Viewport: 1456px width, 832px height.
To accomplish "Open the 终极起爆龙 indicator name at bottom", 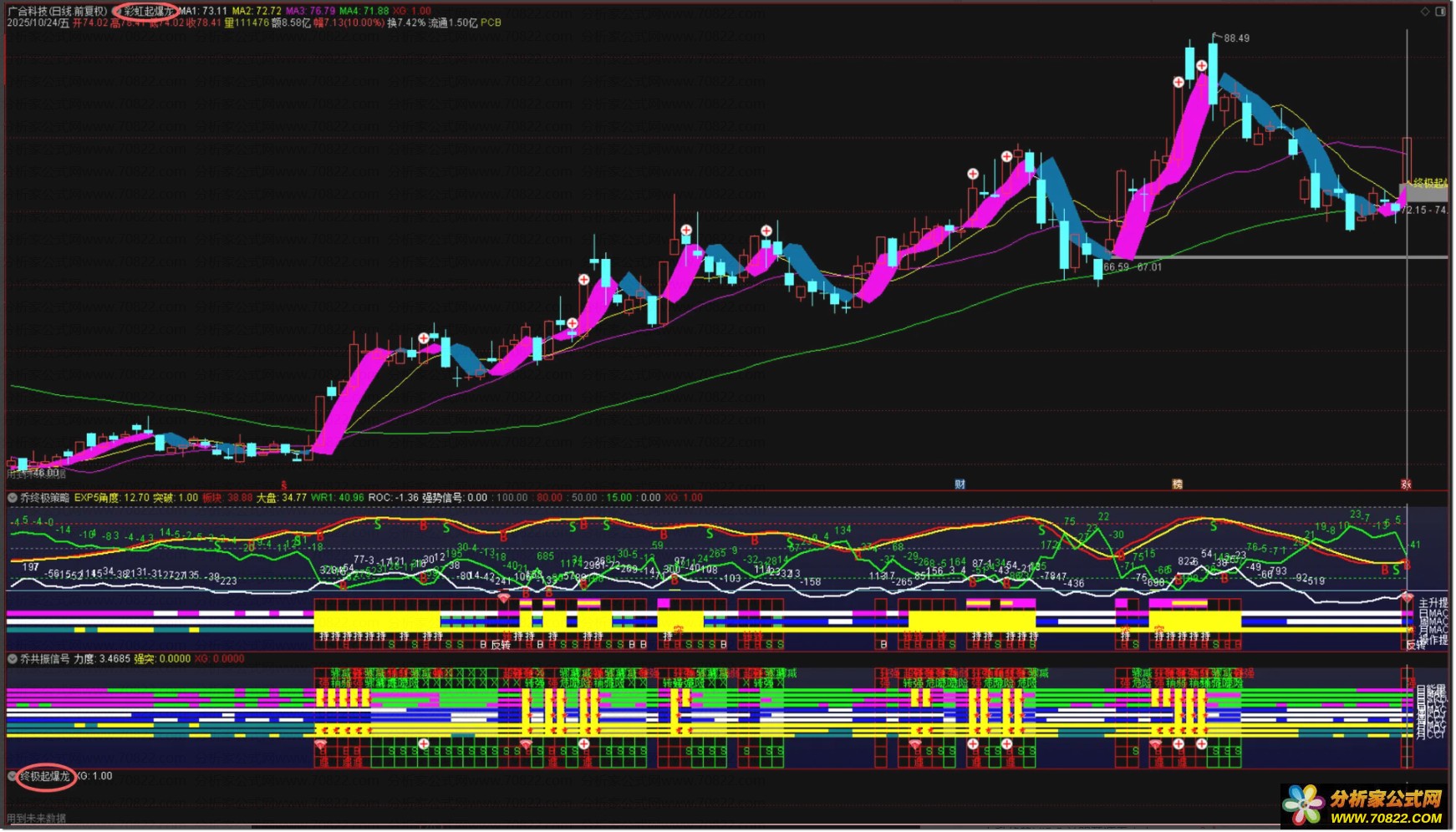I will click(45, 777).
